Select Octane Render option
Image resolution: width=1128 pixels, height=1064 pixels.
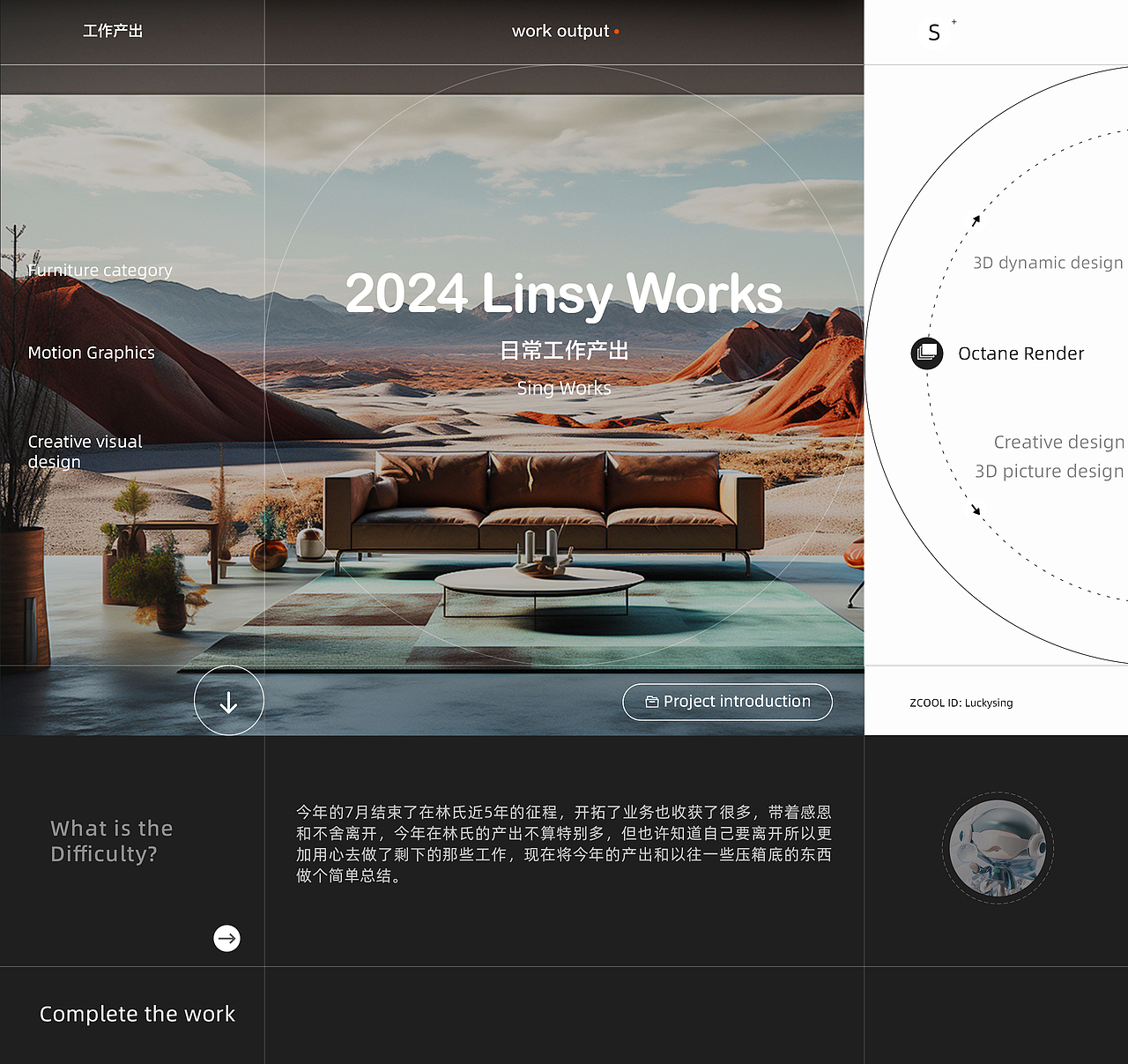coord(1020,353)
